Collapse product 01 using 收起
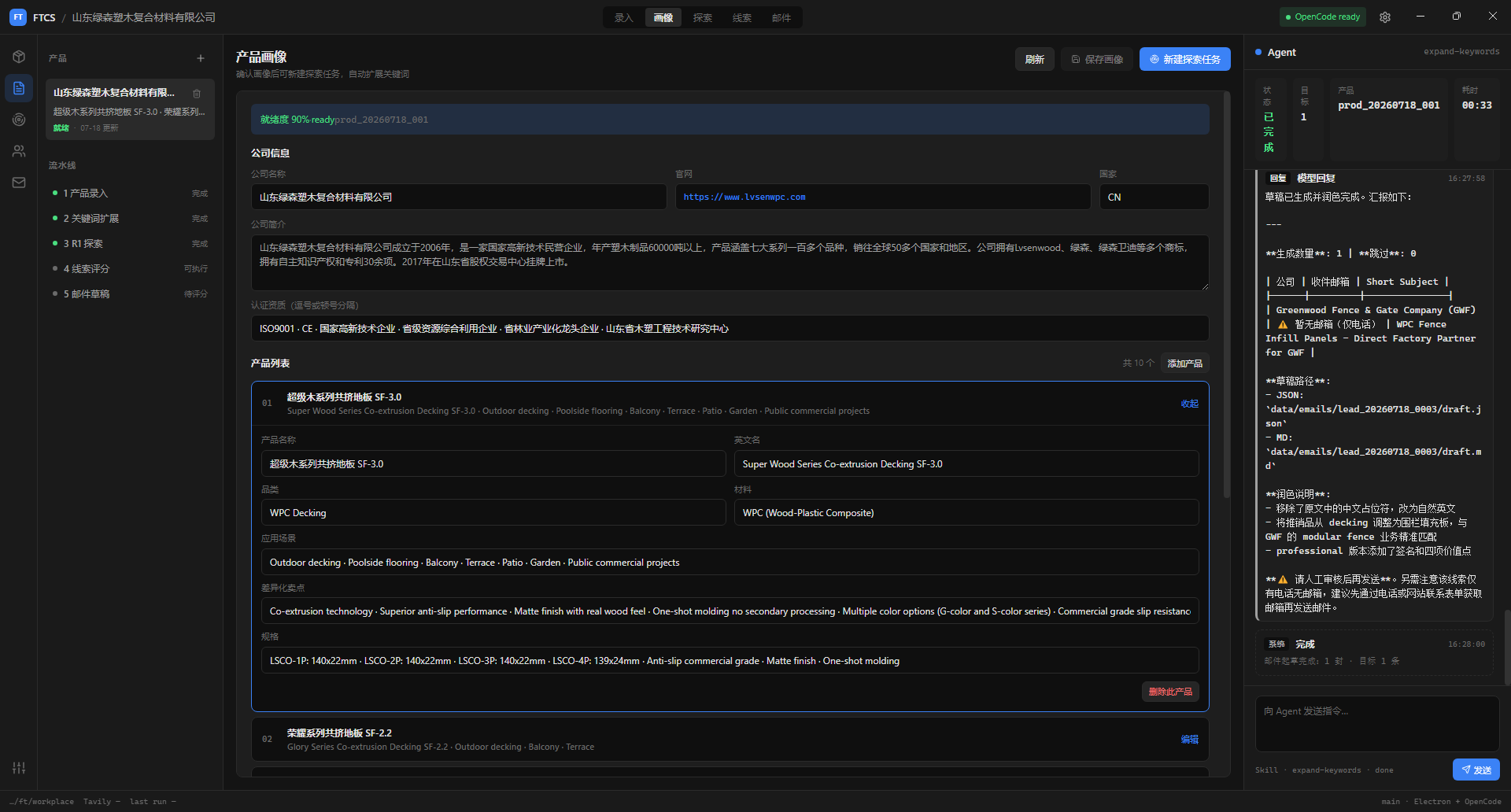1511x812 pixels. click(1190, 404)
